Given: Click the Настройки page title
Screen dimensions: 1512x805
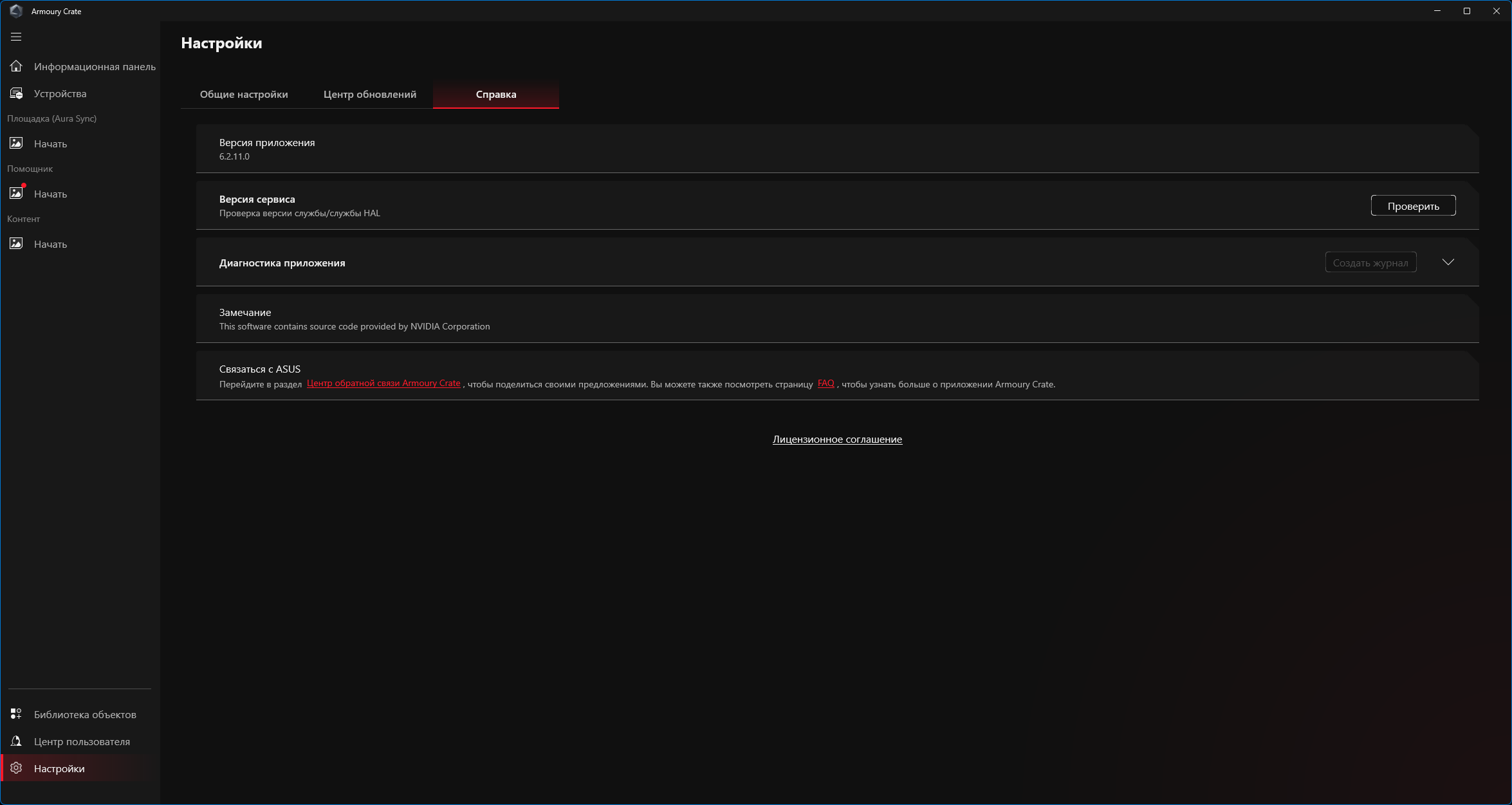Looking at the screenshot, I should click(x=221, y=43).
